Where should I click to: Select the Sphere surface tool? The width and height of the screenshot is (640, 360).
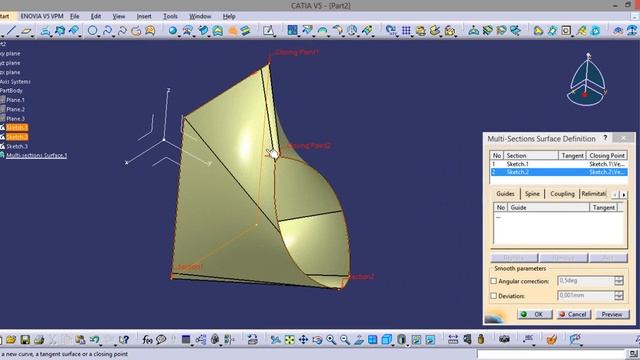[173, 31]
